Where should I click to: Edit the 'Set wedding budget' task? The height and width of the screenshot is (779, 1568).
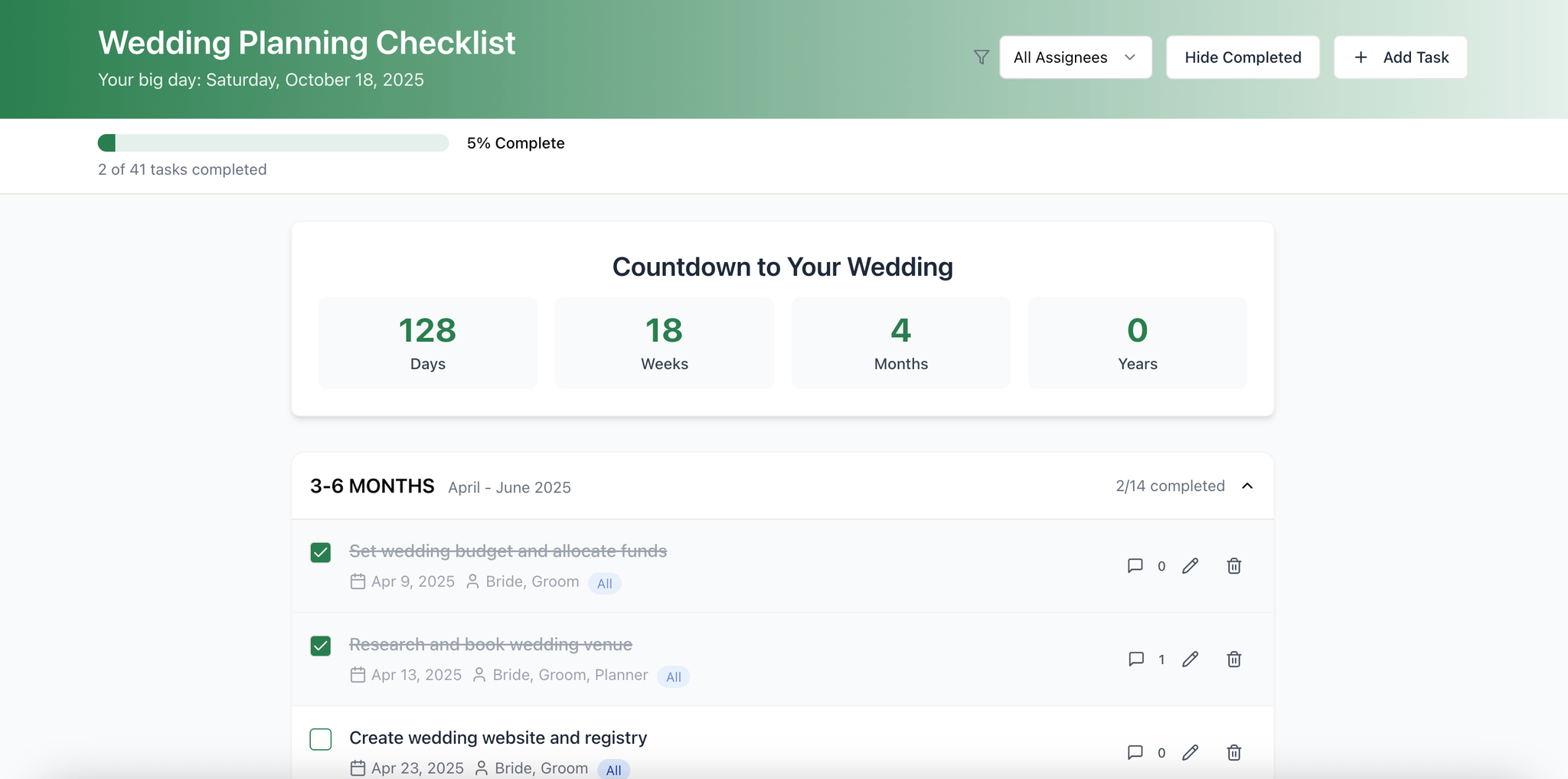(x=1190, y=565)
